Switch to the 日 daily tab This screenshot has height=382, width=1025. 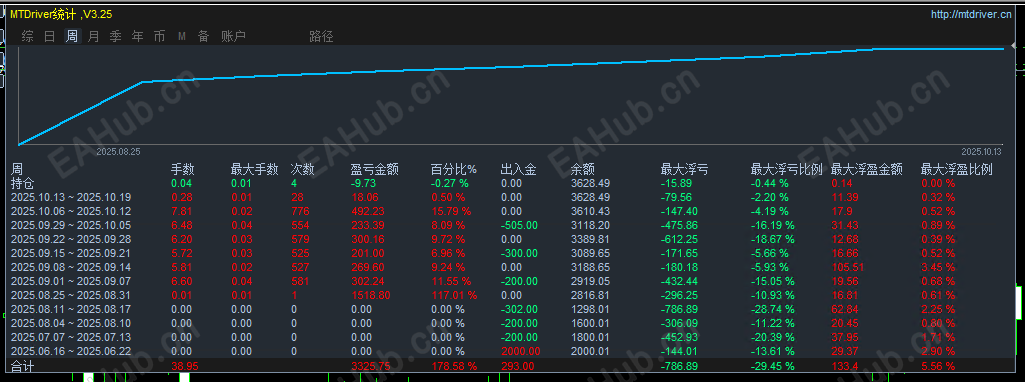50,37
